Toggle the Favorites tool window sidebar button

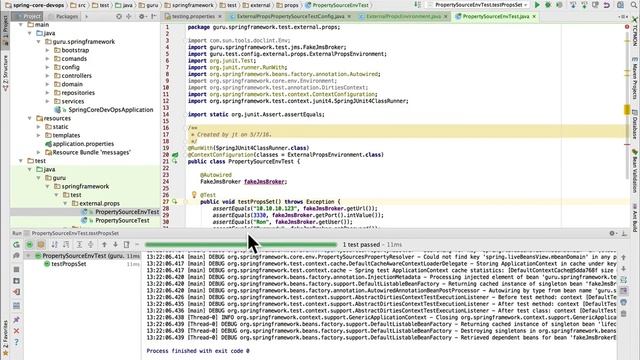click(x=5, y=338)
